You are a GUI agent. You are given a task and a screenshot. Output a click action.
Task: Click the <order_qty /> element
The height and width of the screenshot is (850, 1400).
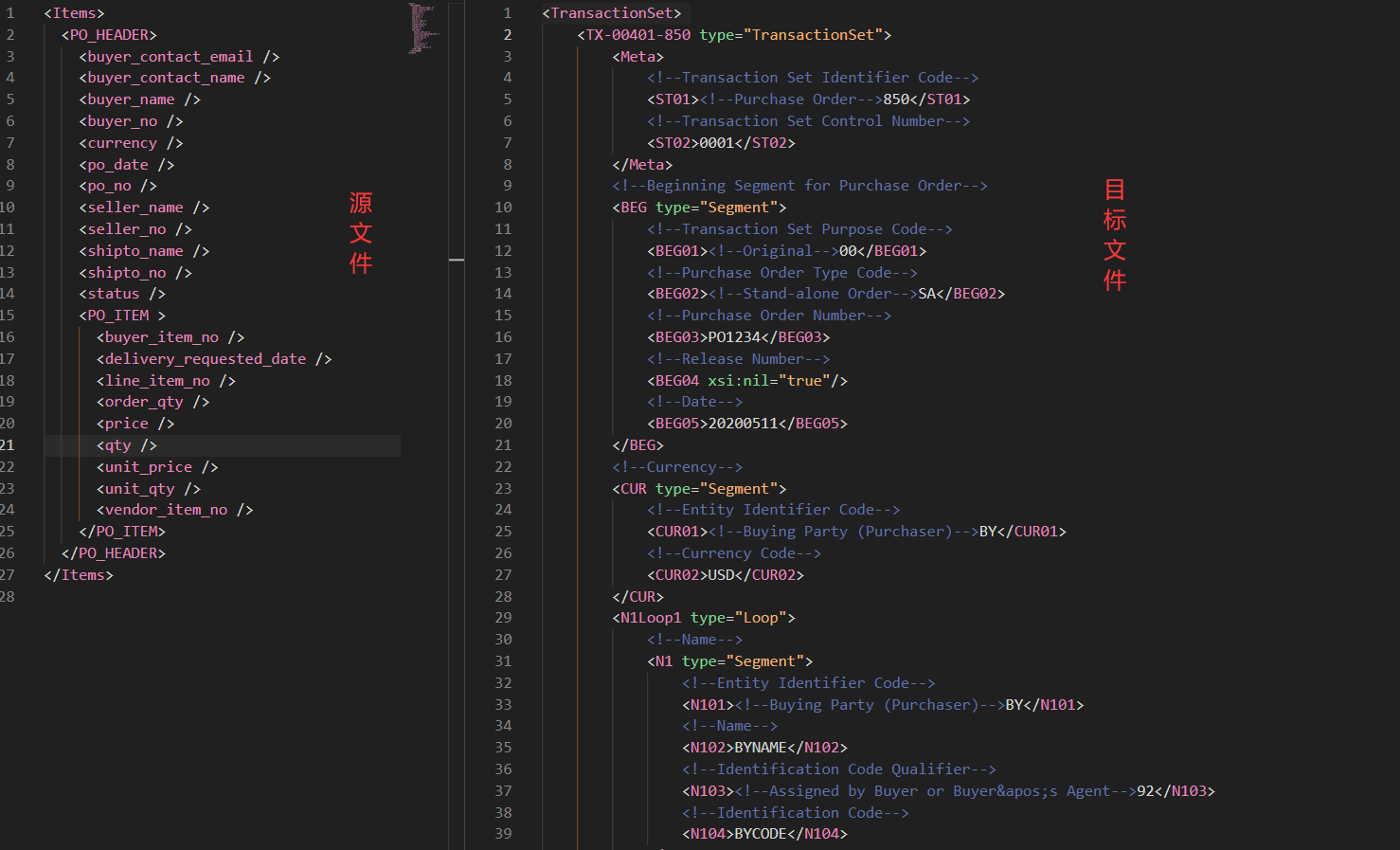(x=153, y=402)
